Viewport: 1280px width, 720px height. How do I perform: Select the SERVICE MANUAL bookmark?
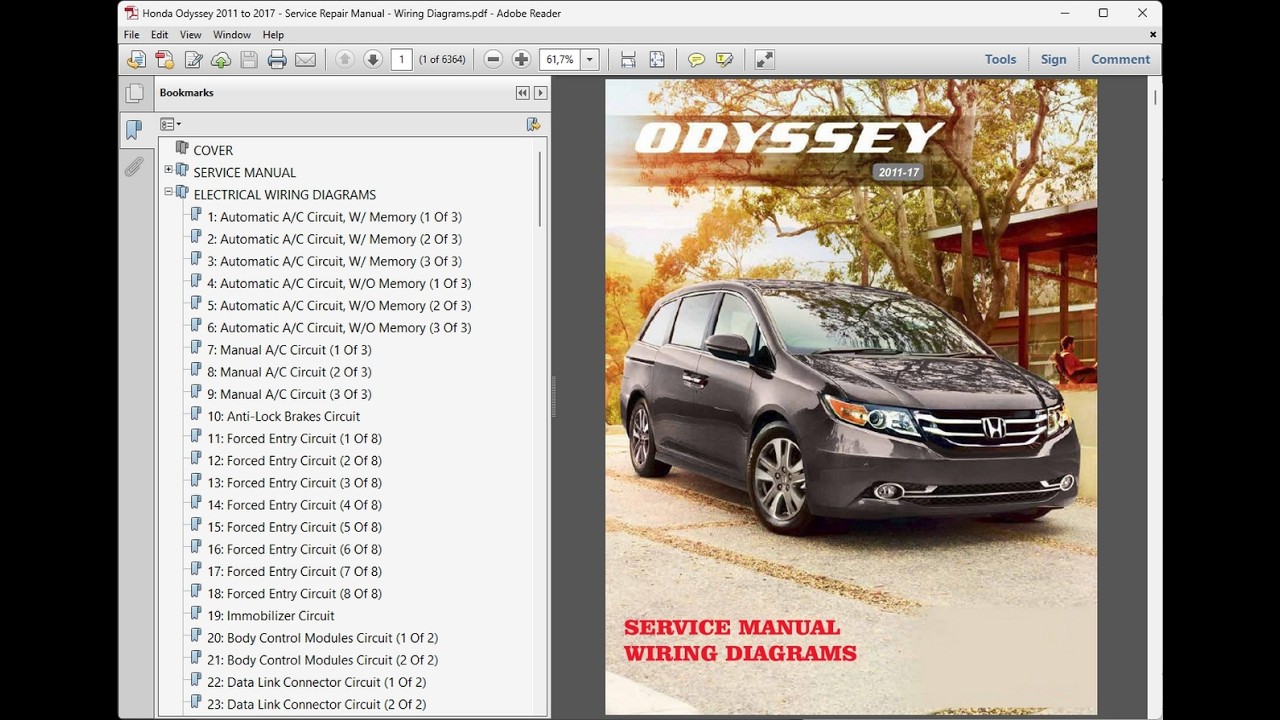tap(245, 172)
